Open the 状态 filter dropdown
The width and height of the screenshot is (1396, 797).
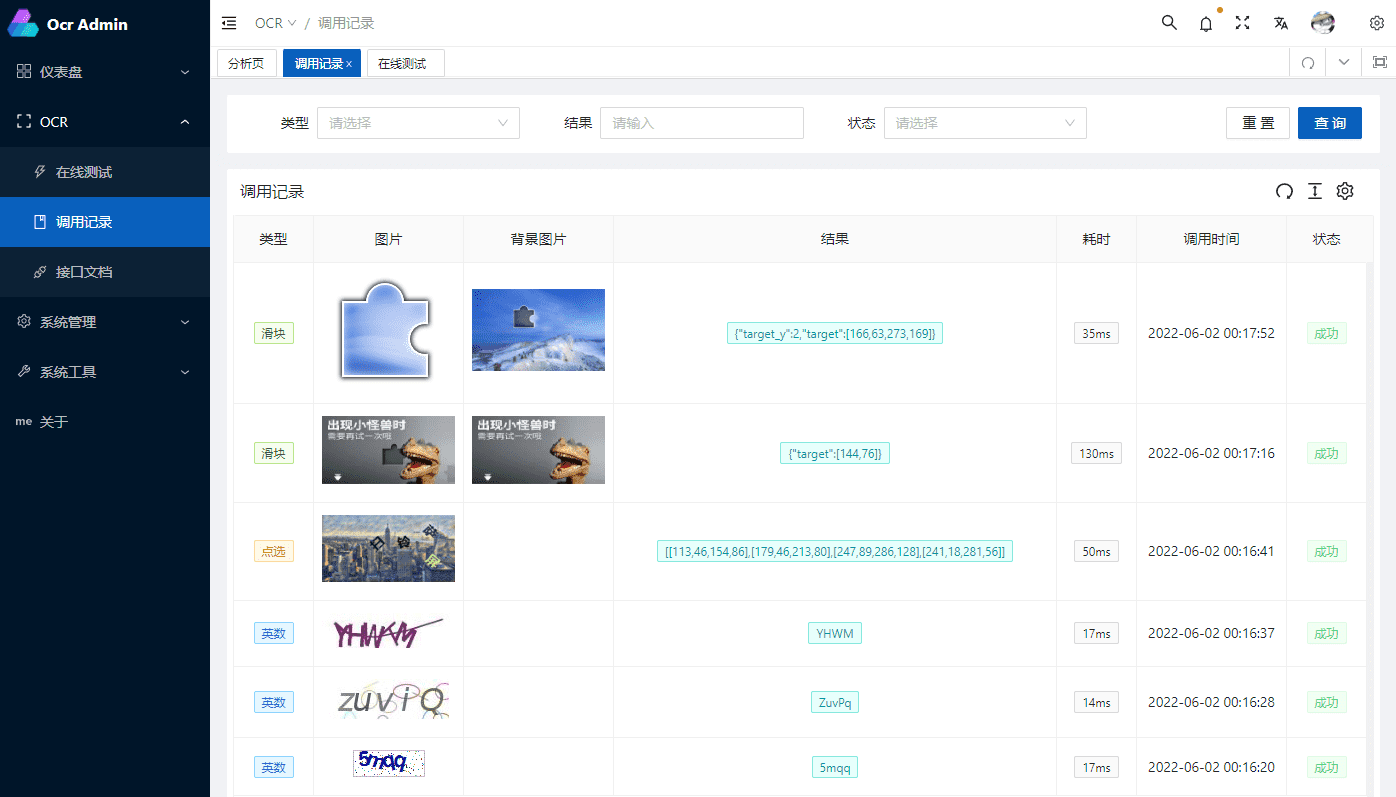(x=984, y=123)
